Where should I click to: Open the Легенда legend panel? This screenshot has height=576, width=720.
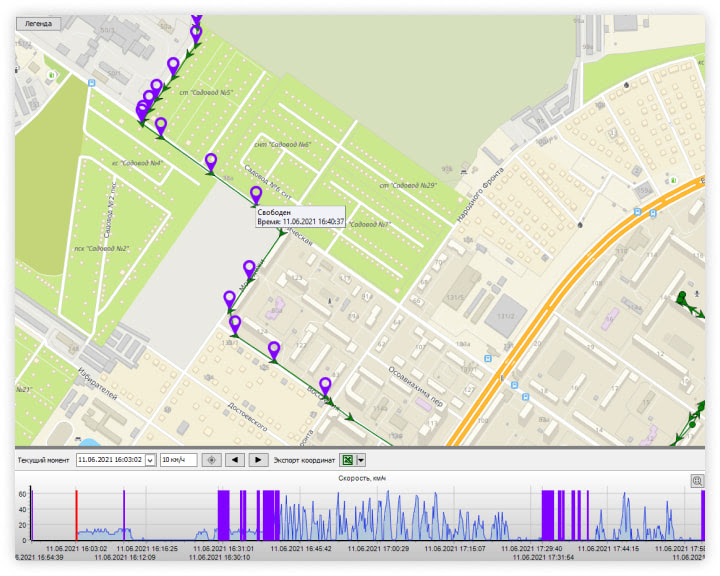[39, 23]
